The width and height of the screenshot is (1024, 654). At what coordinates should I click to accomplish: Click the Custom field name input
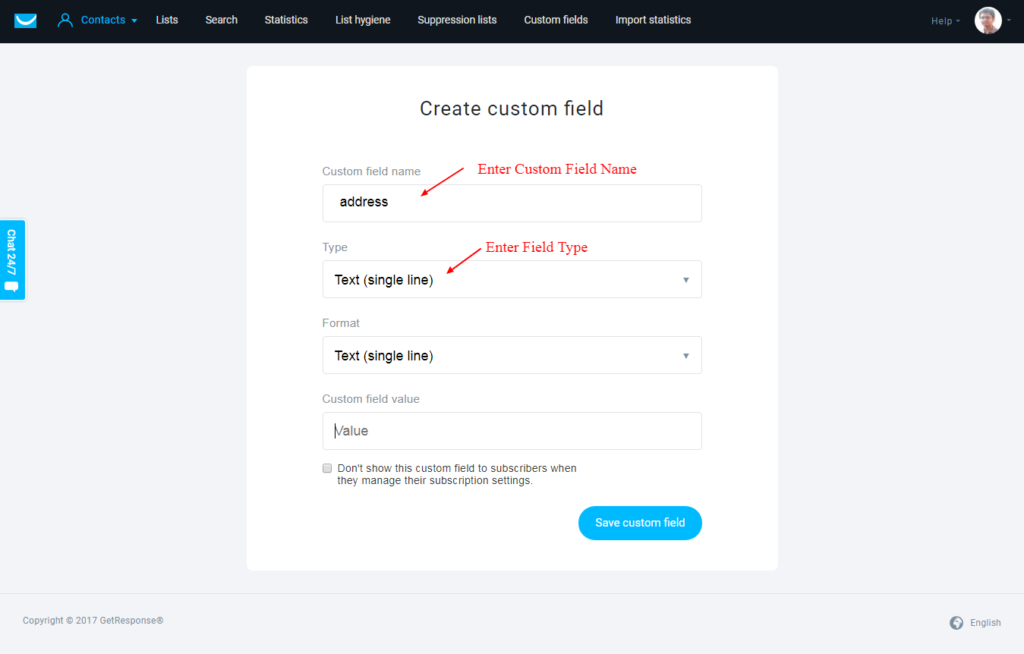tap(512, 203)
